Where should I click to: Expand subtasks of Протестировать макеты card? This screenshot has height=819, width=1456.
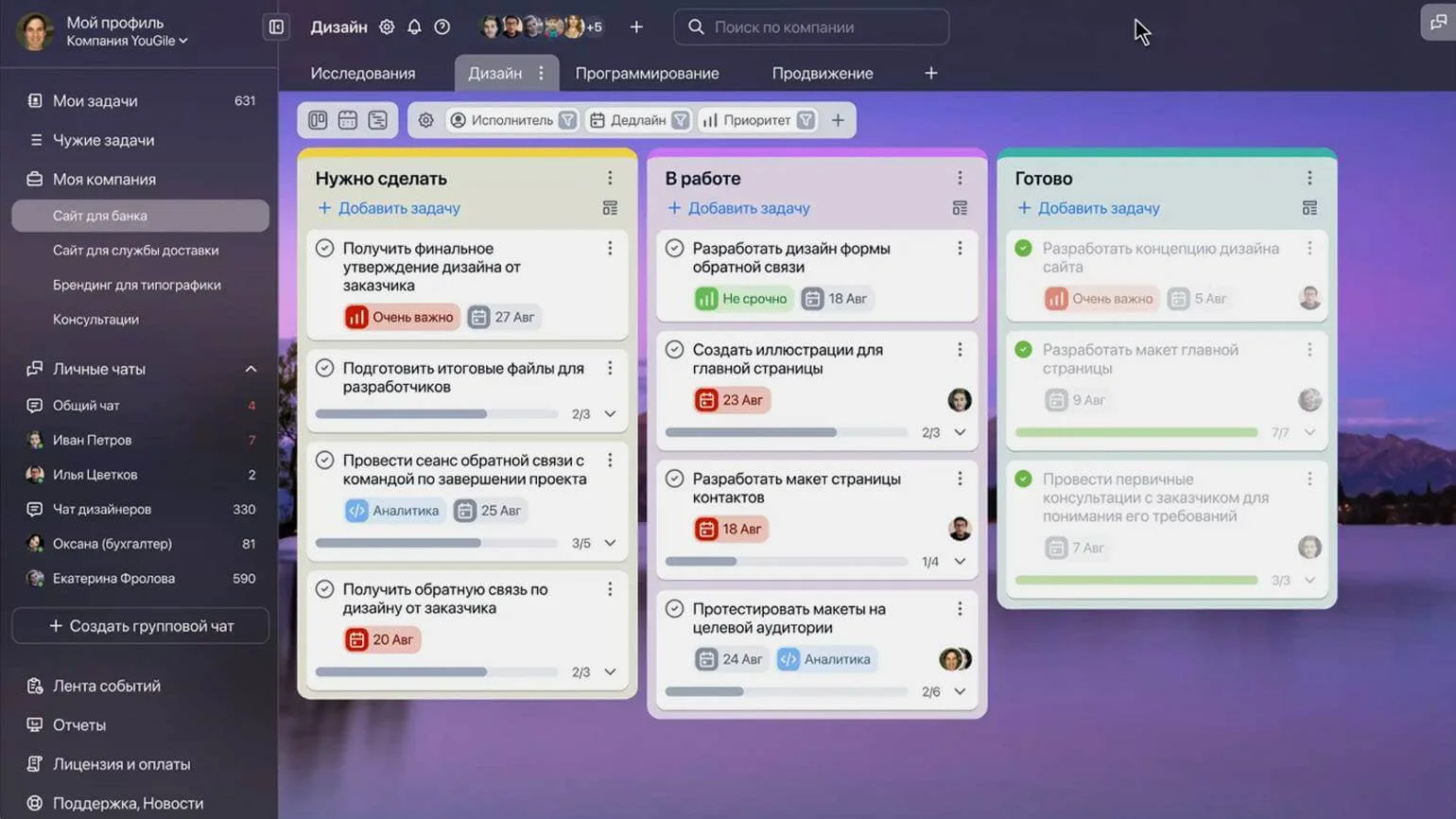coord(960,691)
